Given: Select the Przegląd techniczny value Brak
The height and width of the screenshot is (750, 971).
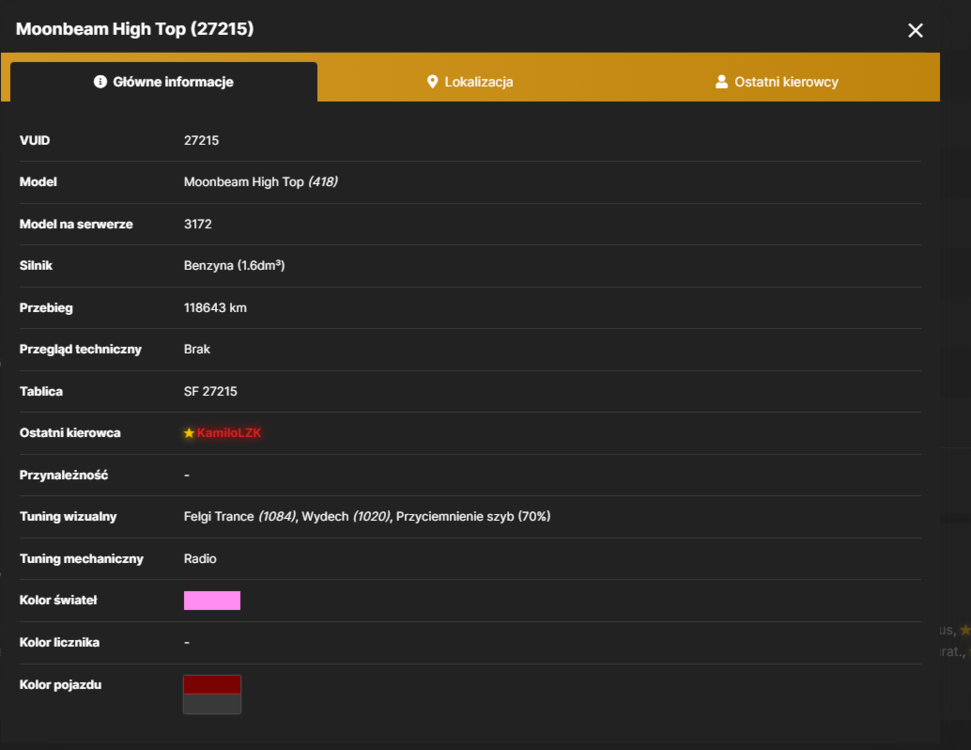Looking at the screenshot, I should (197, 349).
